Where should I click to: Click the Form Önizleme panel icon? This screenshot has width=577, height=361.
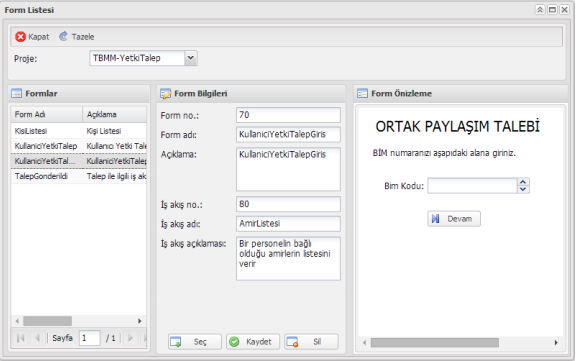click(x=362, y=93)
